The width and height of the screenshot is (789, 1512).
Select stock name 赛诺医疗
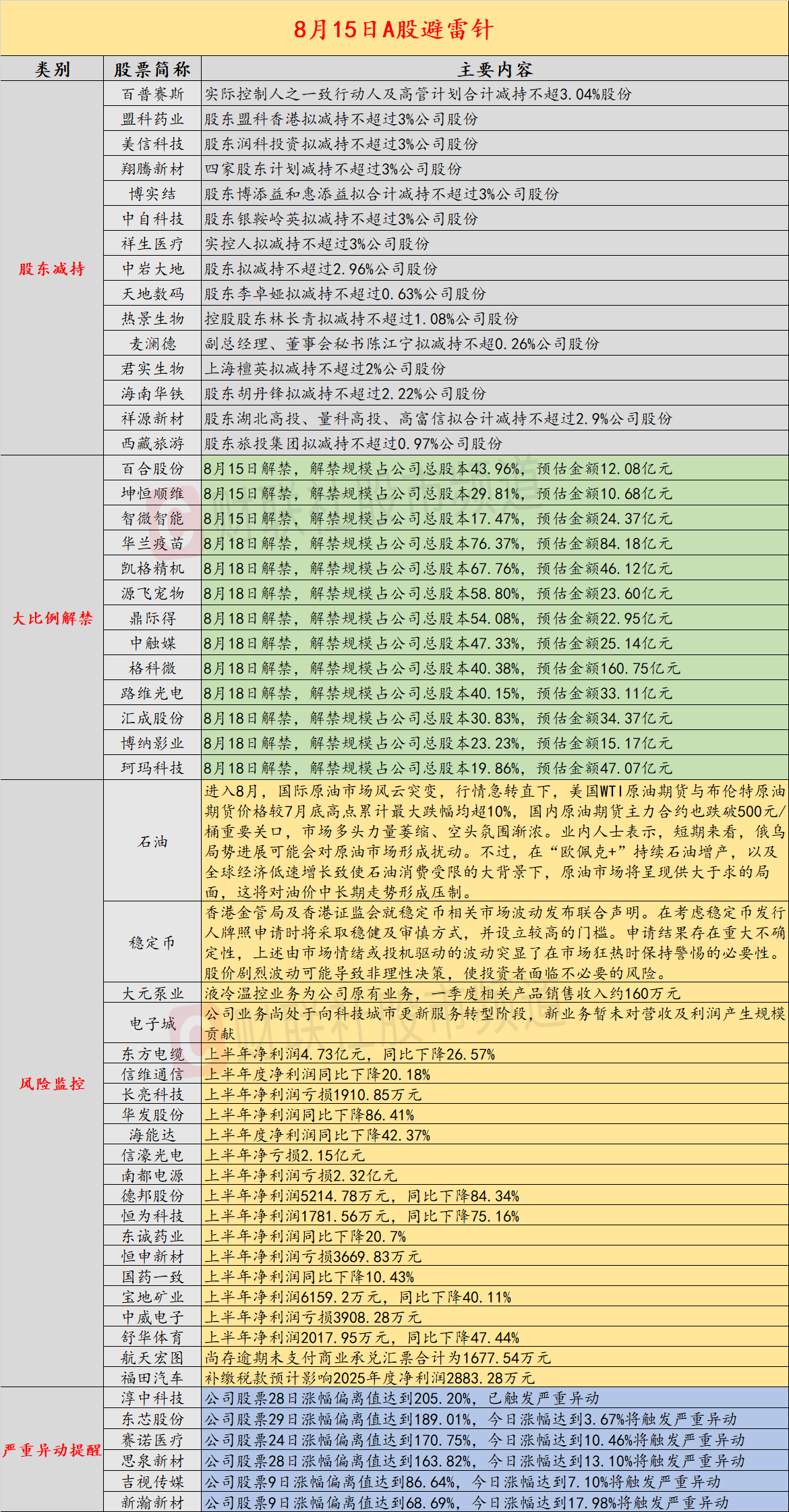click(x=152, y=1440)
